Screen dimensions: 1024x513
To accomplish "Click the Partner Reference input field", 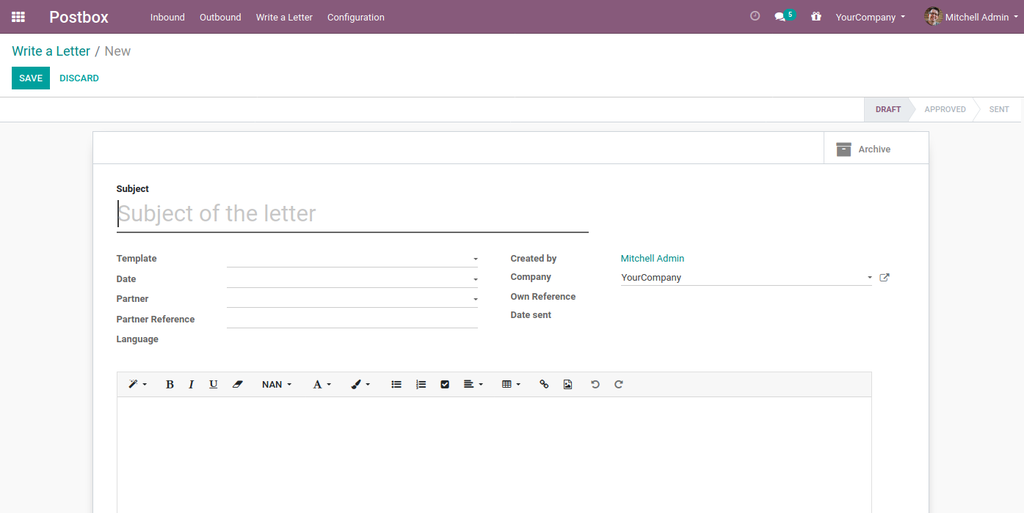I will point(353,319).
